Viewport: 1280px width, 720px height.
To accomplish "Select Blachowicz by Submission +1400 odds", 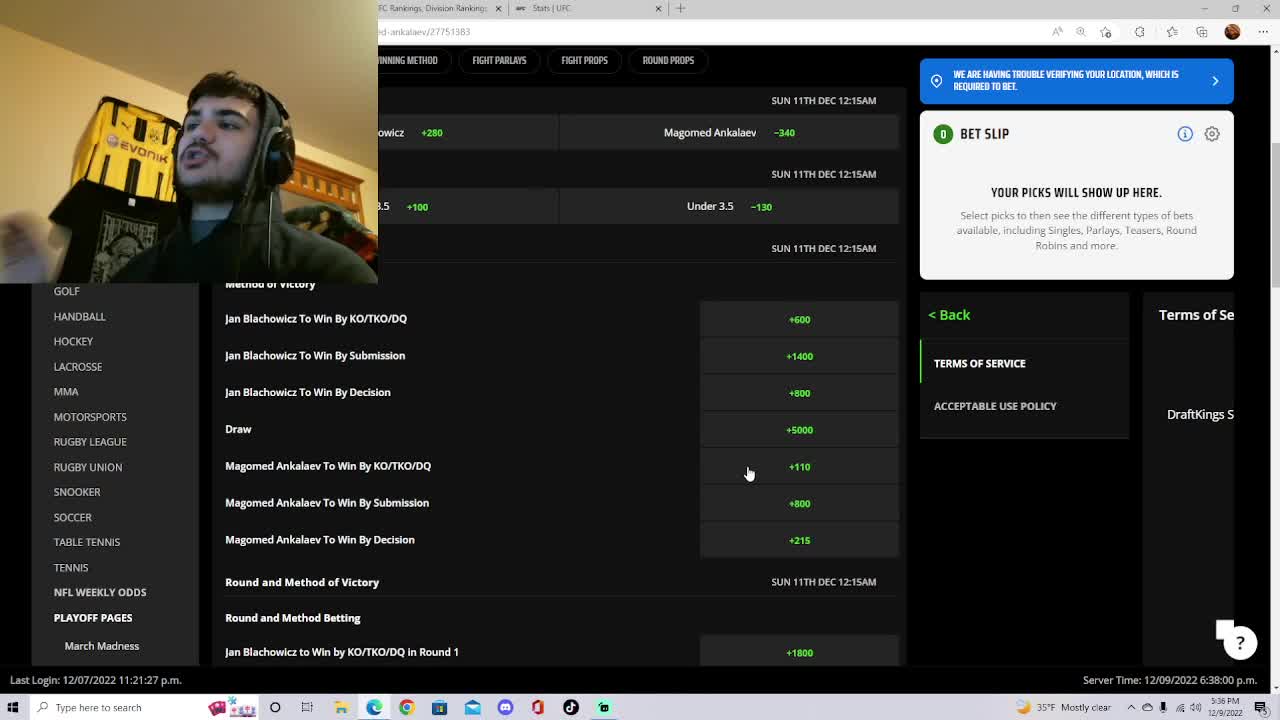I will 799,356.
